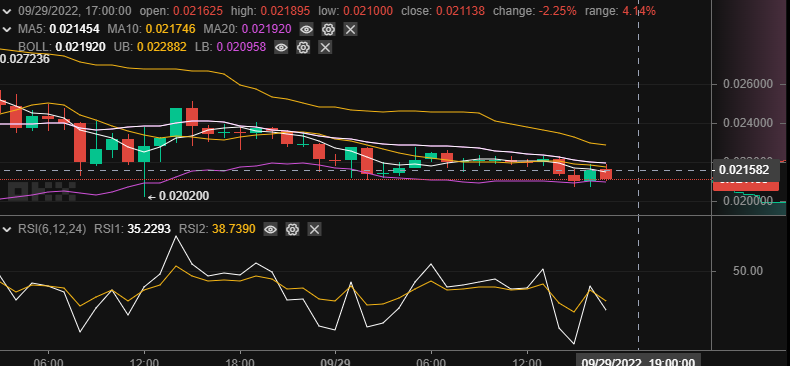
Task: Click the low price 0.021000
Action: point(368,11)
